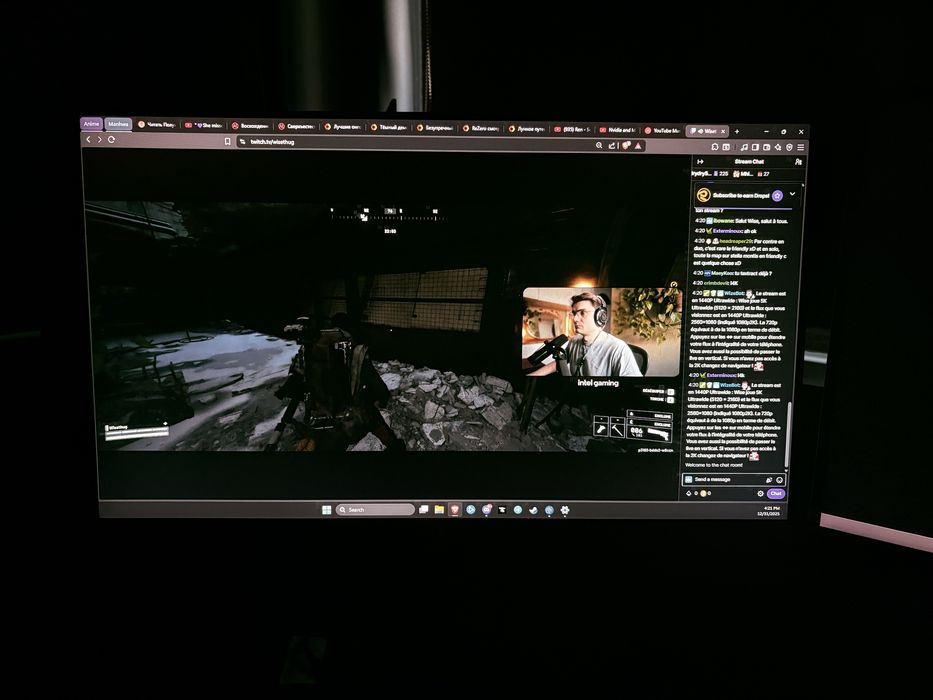This screenshot has width=933, height=700.
Task: Expand the Subscribe to earn Drops banner
Action: pyautogui.click(x=793, y=194)
